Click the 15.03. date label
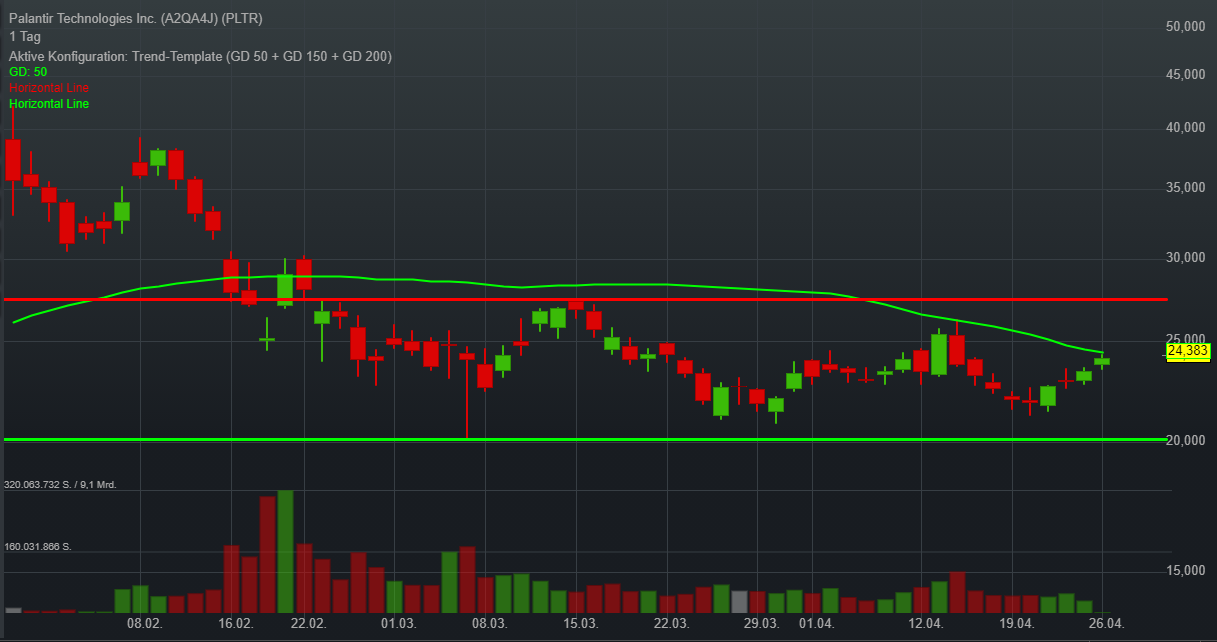1217x642 pixels. coord(580,624)
